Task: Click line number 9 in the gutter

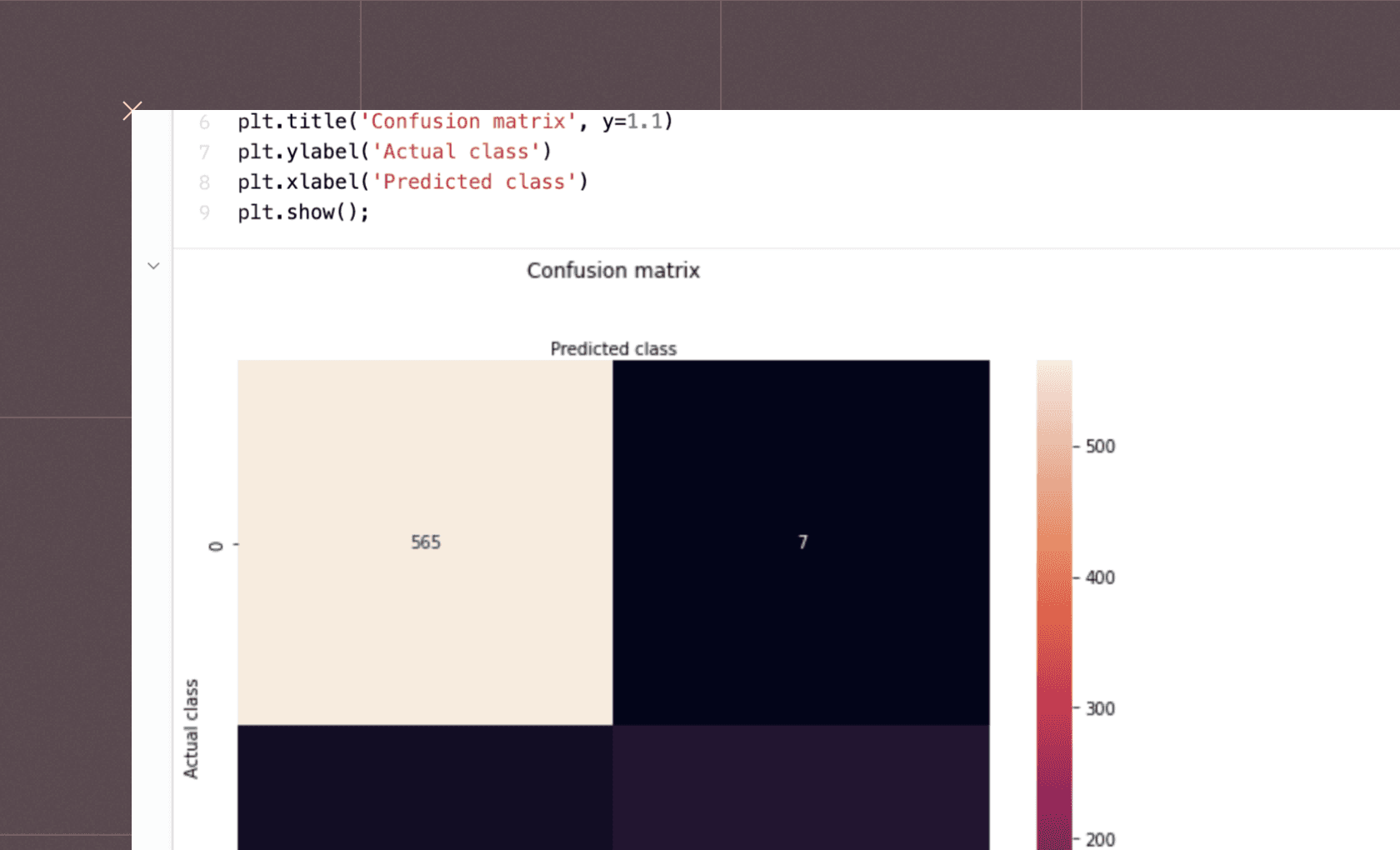Action: 204,212
